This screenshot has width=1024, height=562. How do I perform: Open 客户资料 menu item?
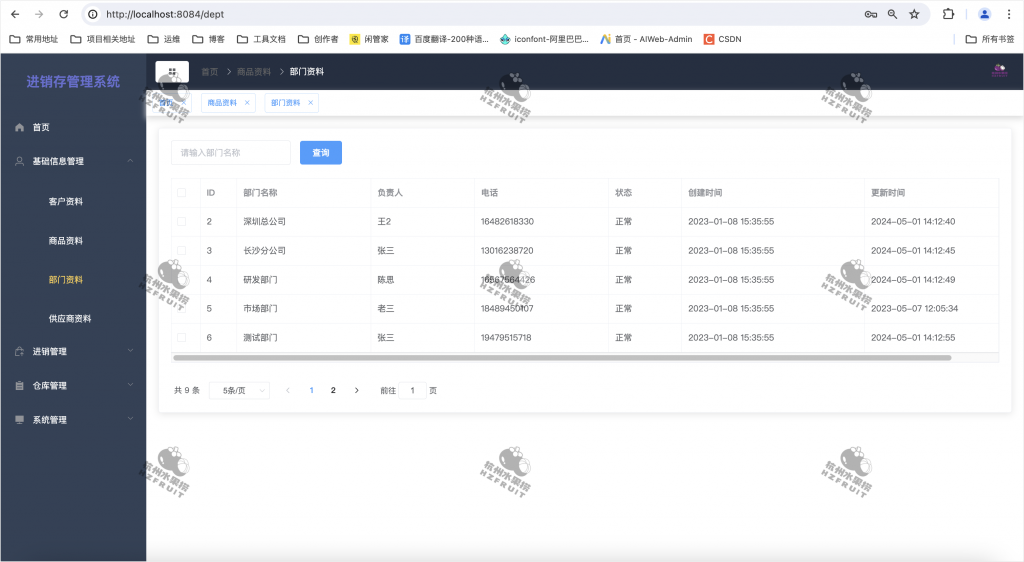(x=65, y=202)
